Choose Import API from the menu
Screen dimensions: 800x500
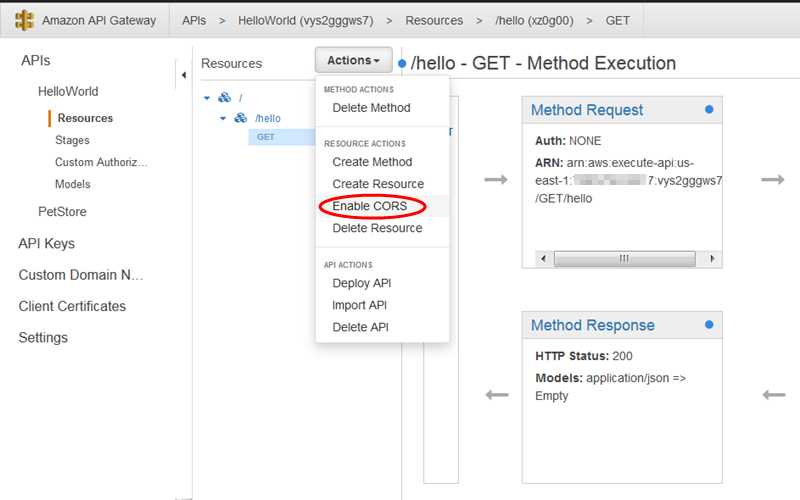pyautogui.click(x=359, y=305)
